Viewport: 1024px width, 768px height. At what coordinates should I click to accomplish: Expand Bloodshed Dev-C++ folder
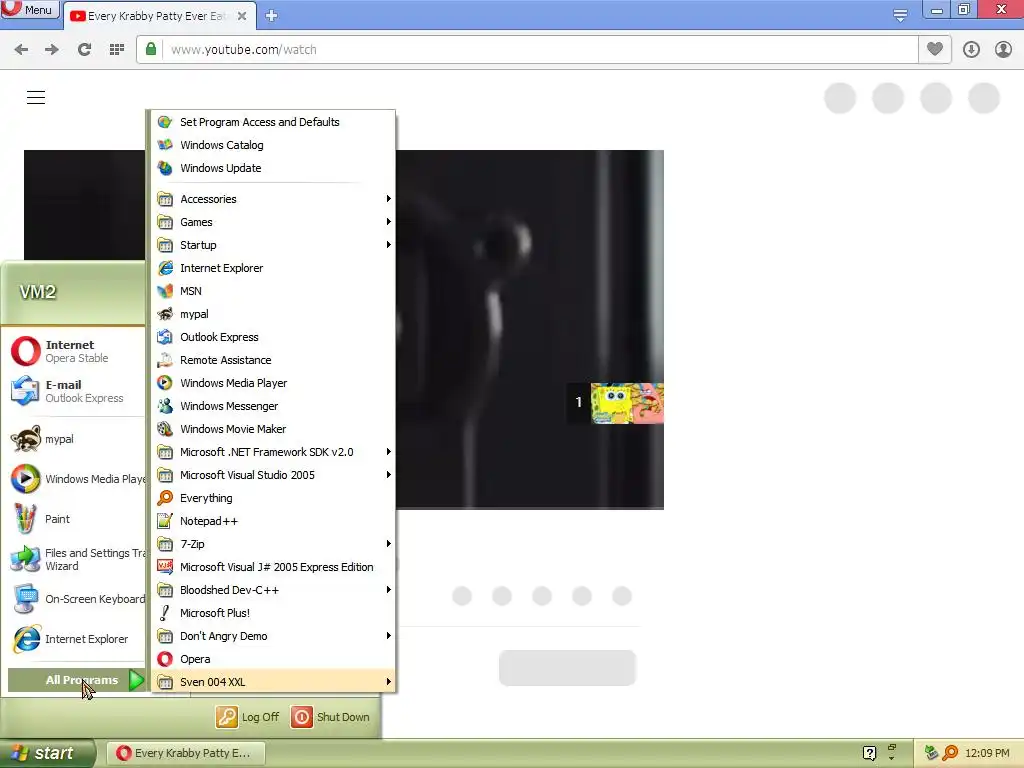[x=272, y=590]
